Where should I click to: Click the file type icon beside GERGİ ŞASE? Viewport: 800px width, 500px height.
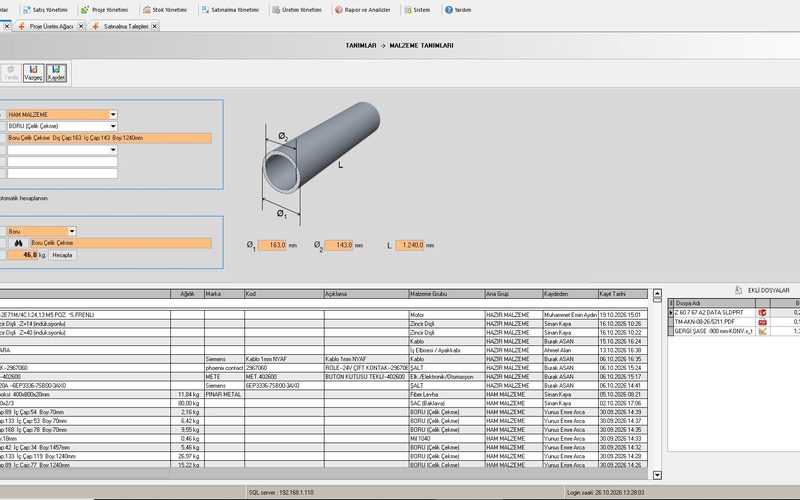click(x=762, y=331)
